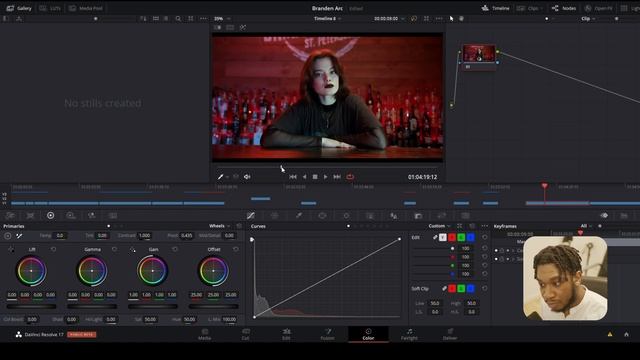
Task: Open the Color Warper palette
Action: pos(275,216)
